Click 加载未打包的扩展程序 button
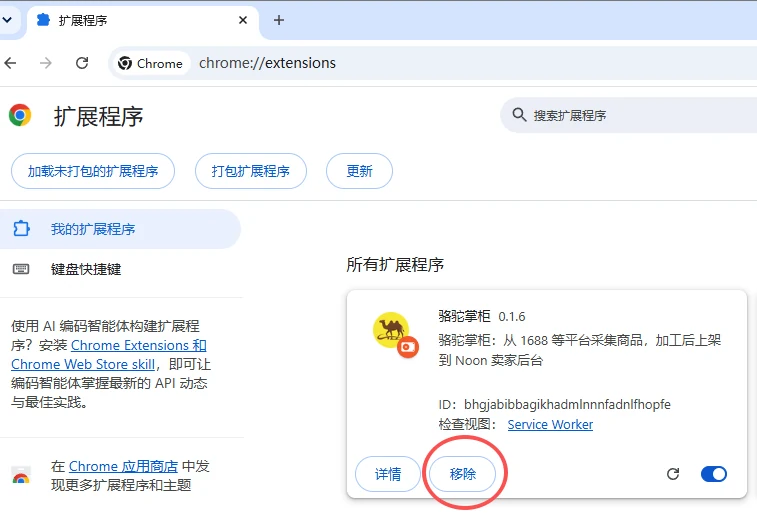The image size is (757, 520). pos(93,171)
